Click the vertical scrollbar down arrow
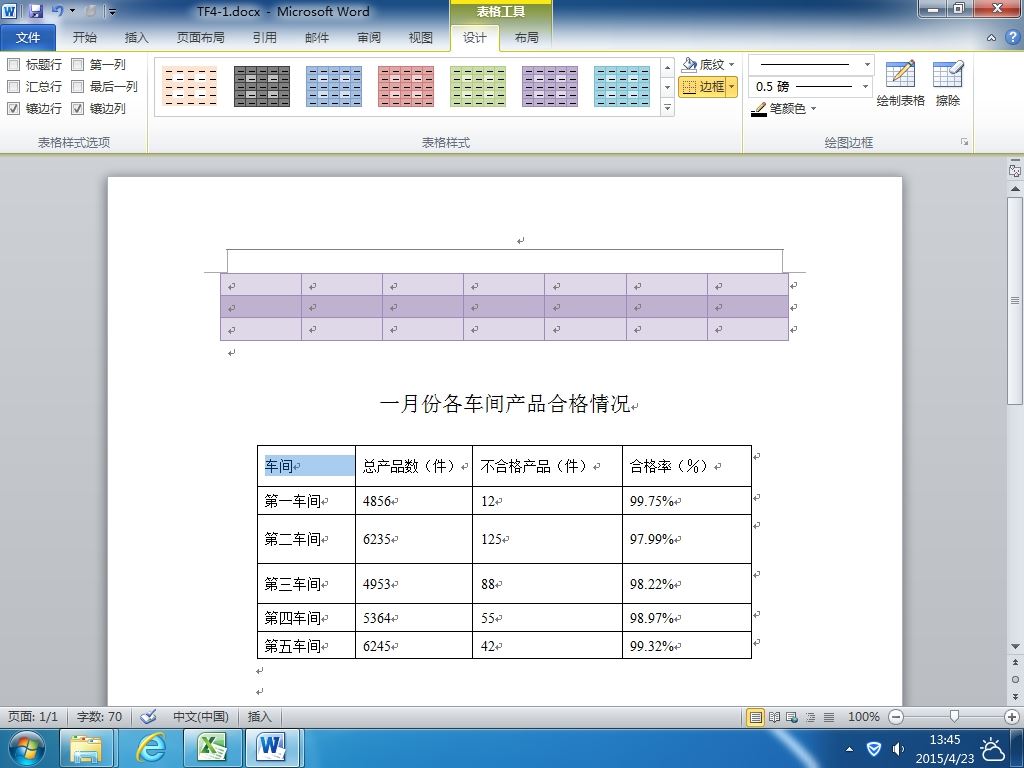Screen dimensions: 1024x768 1015,647
